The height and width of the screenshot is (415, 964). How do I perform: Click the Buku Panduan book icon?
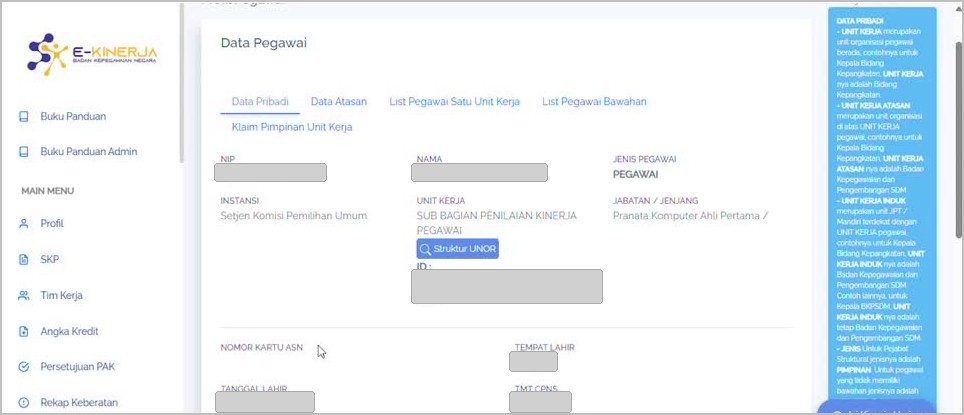24,116
